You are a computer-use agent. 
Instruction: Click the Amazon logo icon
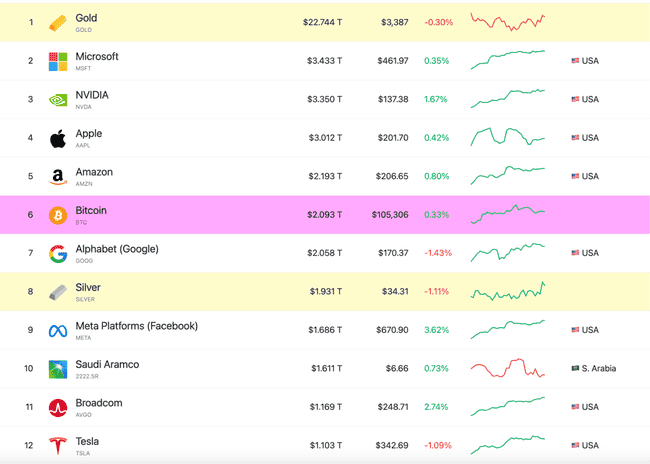point(58,177)
